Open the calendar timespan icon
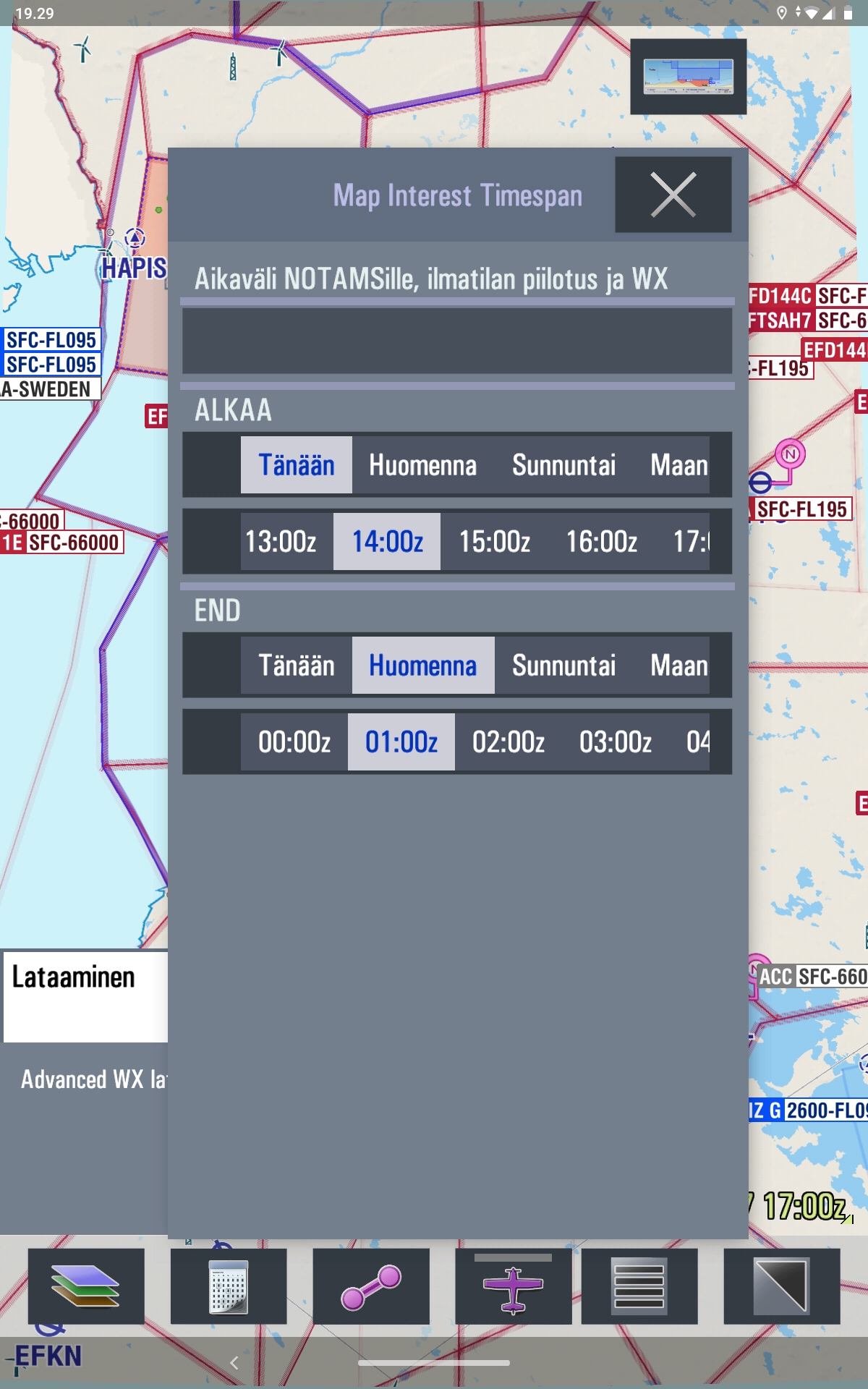Screen dimensions: 868x1389 click(228, 1286)
